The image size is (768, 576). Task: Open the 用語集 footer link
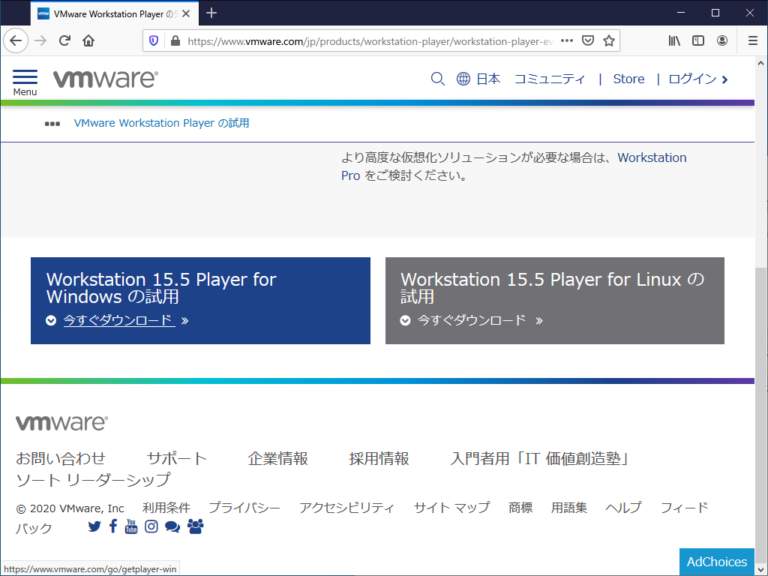coord(569,508)
